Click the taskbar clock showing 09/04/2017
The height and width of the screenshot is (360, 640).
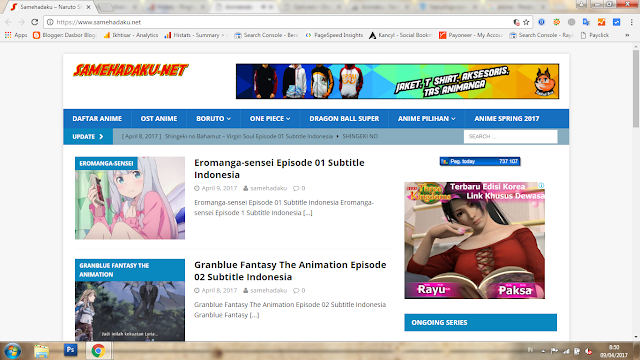tap(613, 351)
